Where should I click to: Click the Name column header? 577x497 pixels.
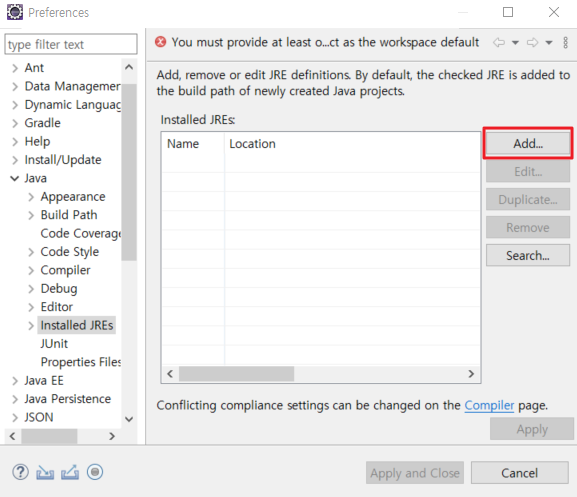193,143
